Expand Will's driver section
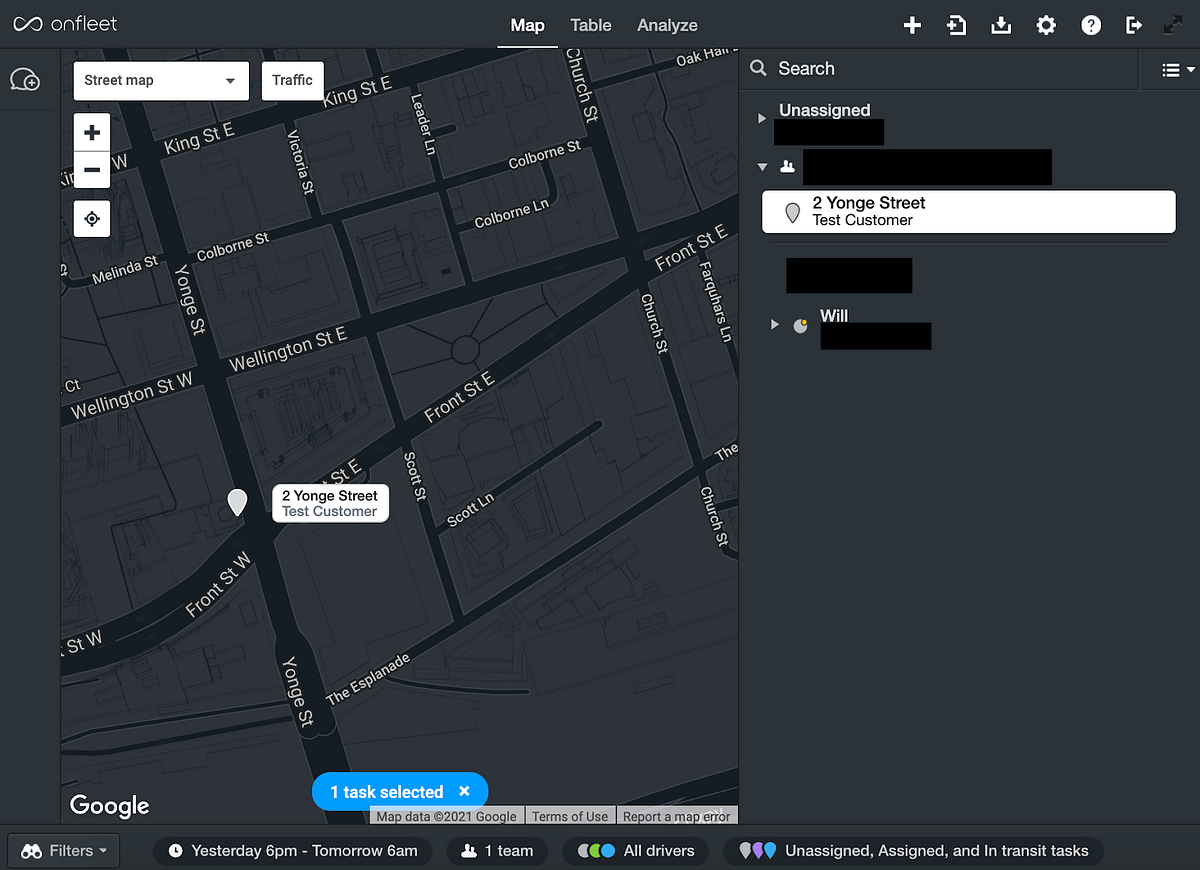Screen dimensions: 1200x870 click(774, 323)
